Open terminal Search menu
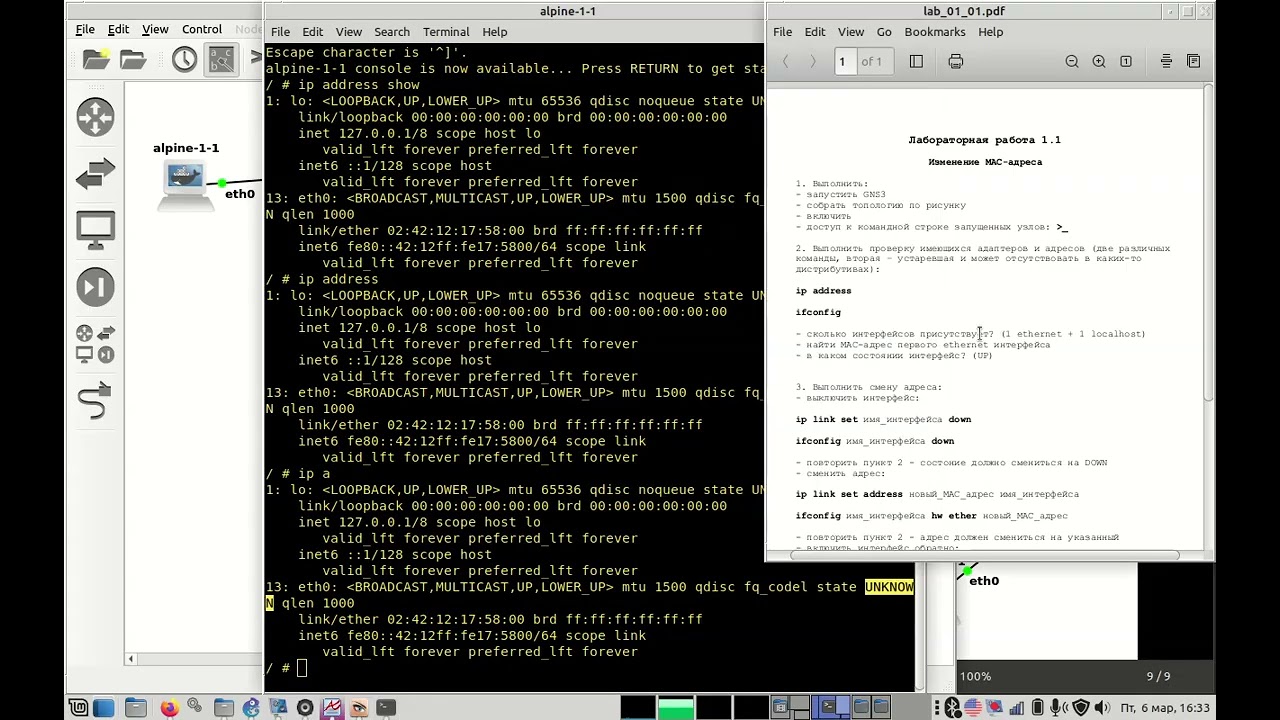 [392, 32]
